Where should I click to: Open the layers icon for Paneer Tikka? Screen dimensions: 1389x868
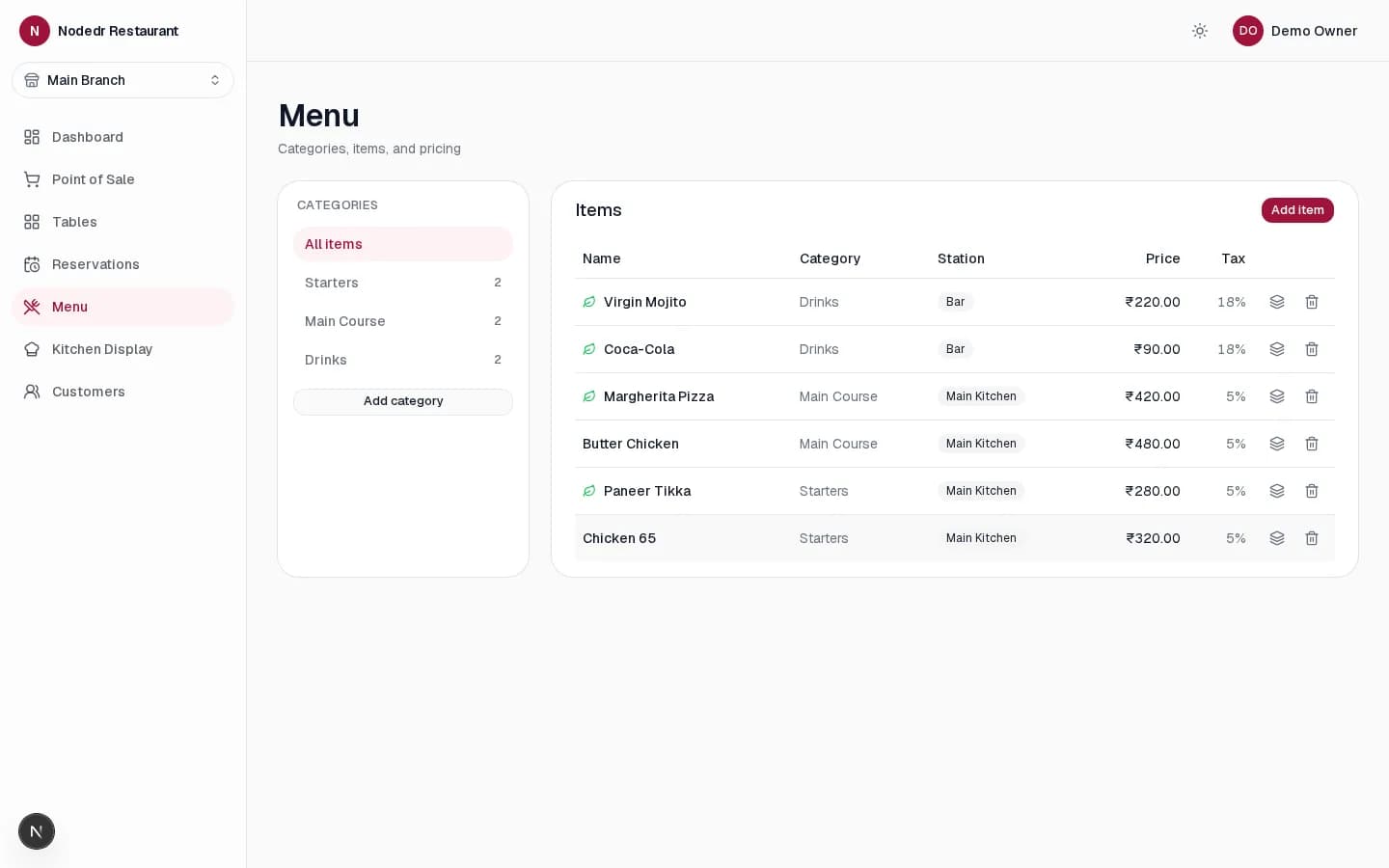(x=1277, y=491)
